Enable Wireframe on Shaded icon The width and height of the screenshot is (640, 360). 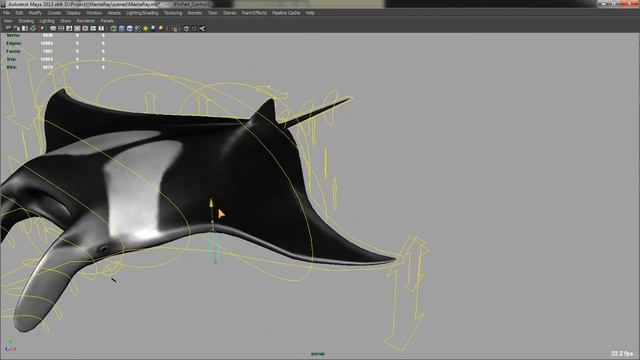click(x=129, y=29)
